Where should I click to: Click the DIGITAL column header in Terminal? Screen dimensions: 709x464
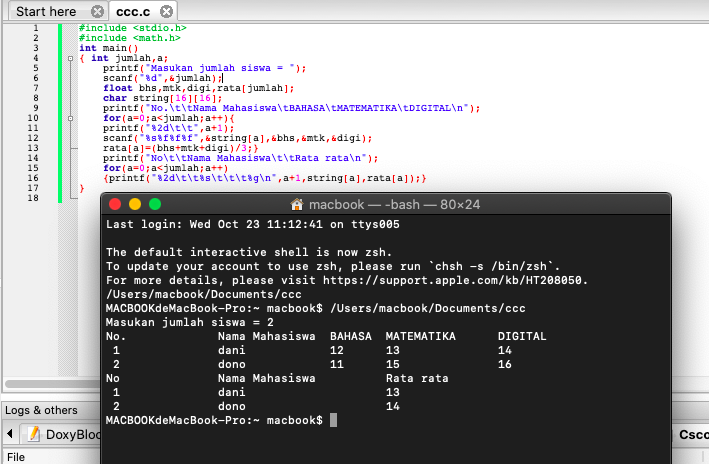click(x=522, y=336)
